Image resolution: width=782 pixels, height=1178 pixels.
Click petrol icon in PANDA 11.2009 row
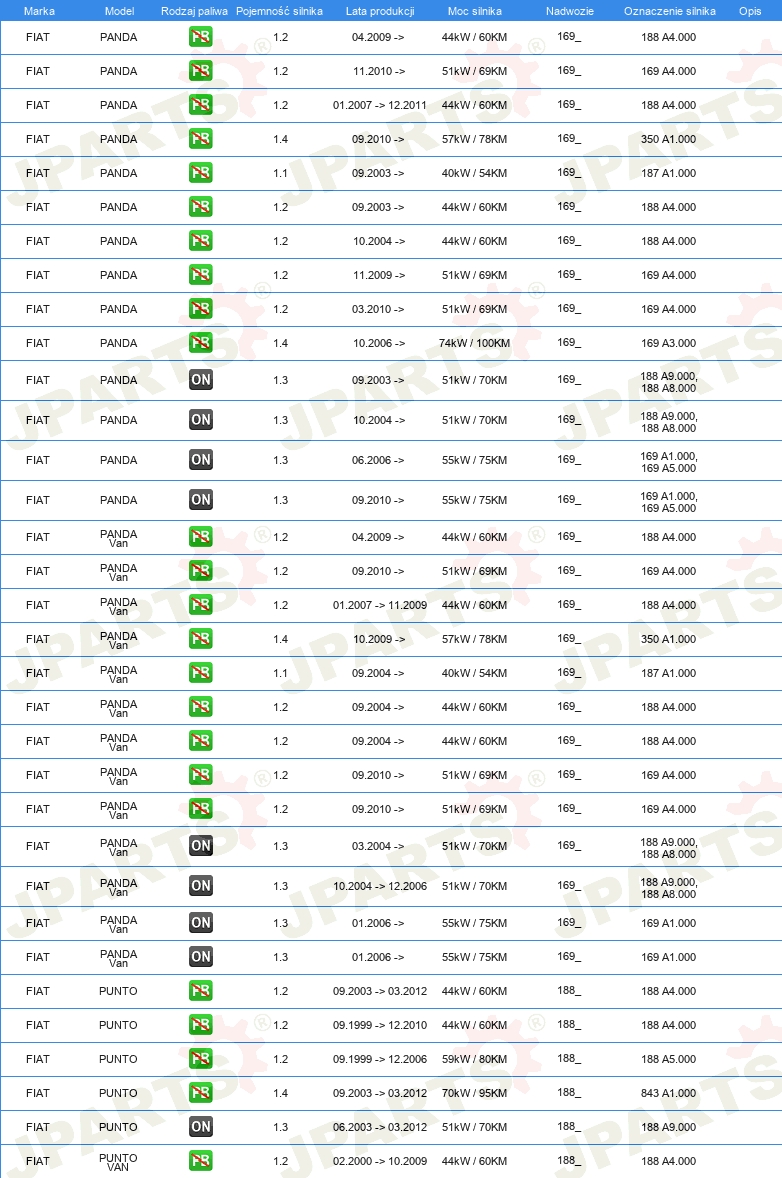[201, 274]
